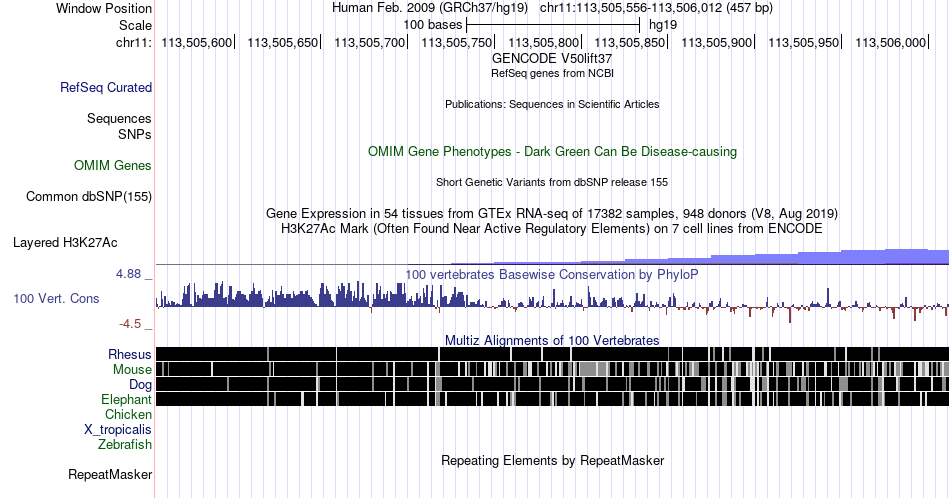Click the 113,505,850 ruler position
The height and width of the screenshot is (498, 950).
(630, 42)
